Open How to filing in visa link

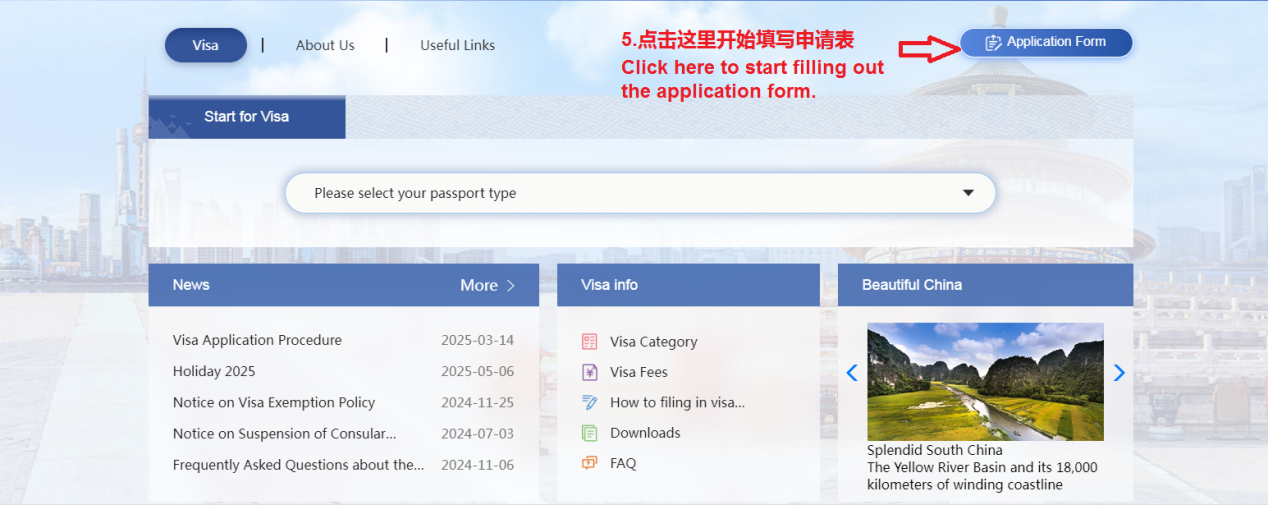coord(677,402)
